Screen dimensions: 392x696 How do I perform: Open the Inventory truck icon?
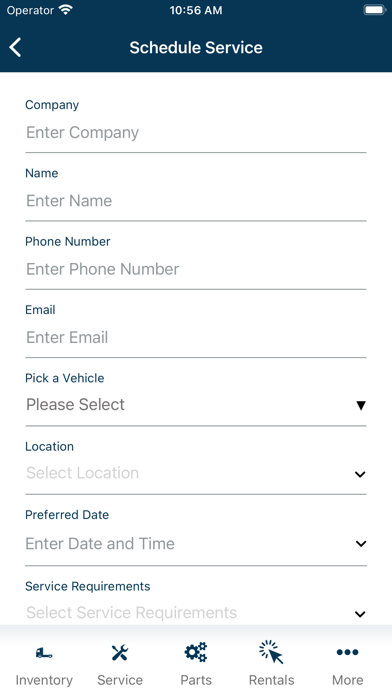click(44, 652)
